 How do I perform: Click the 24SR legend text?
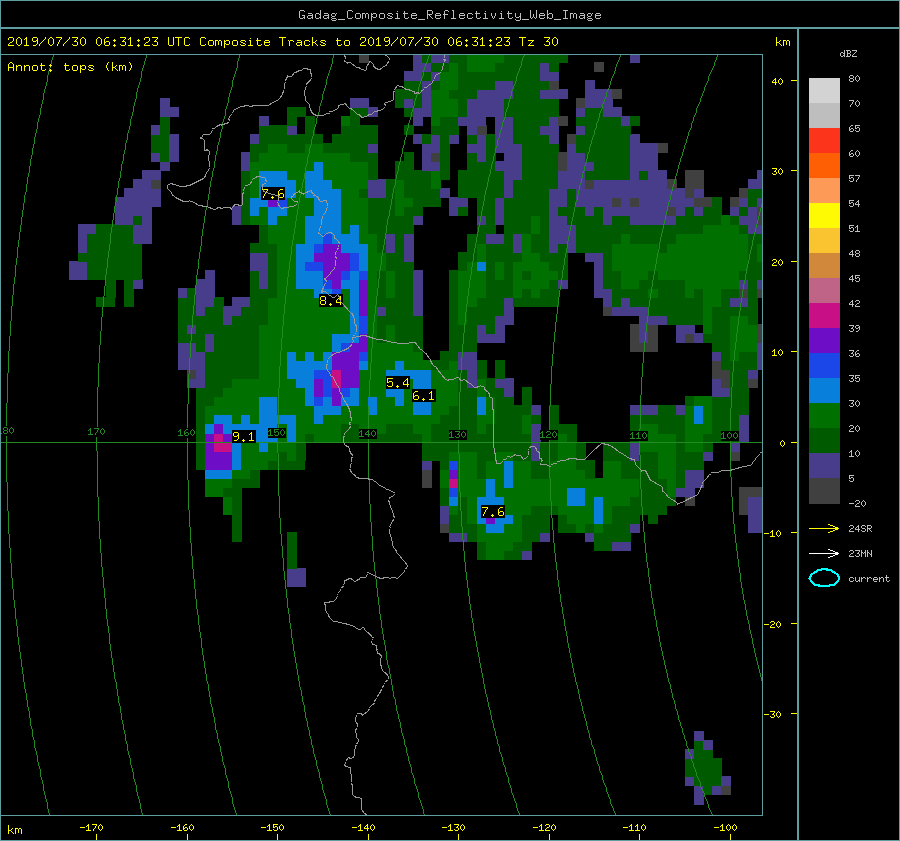pyautogui.click(x=860, y=528)
